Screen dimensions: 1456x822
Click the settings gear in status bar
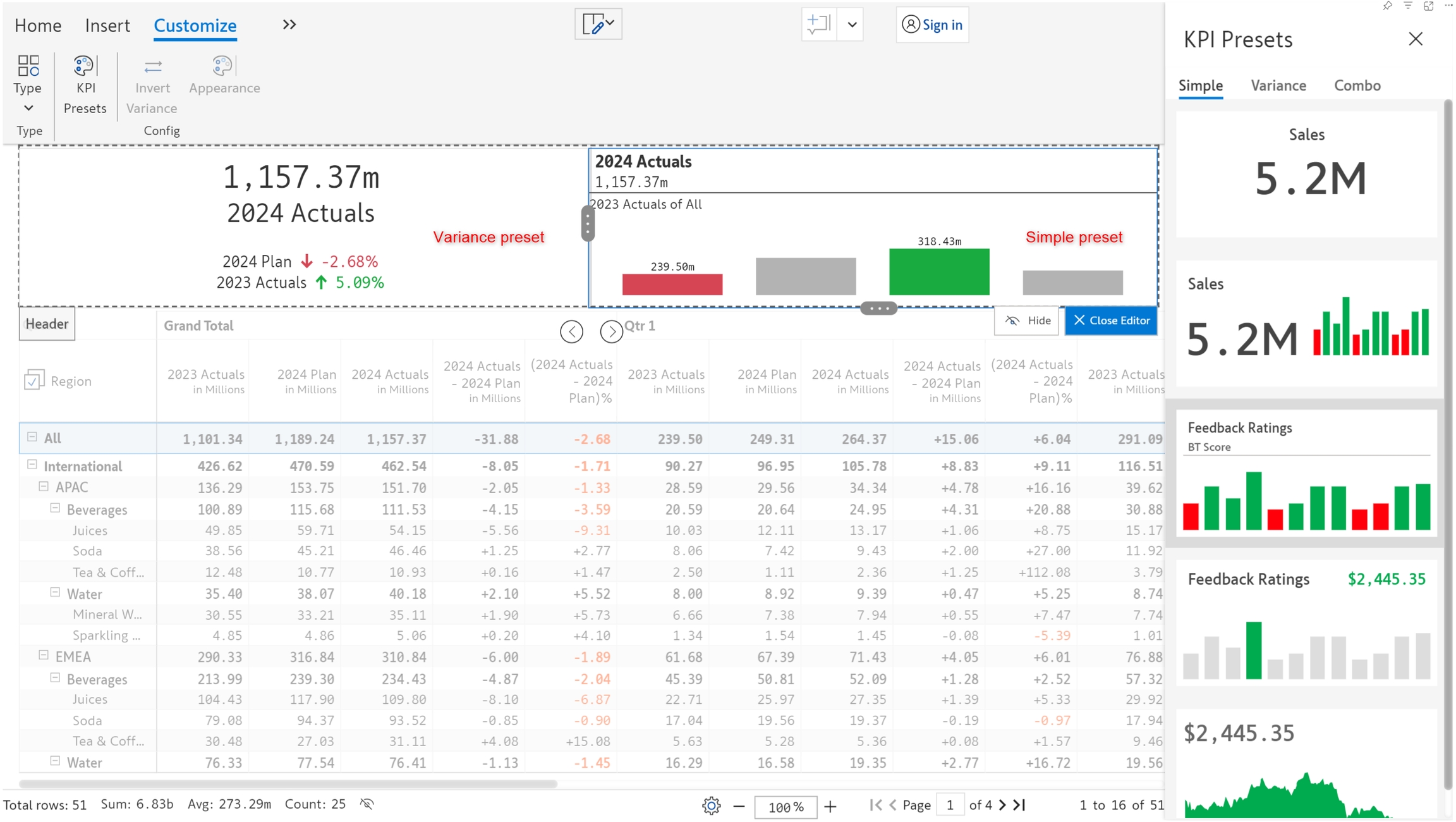point(711,806)
